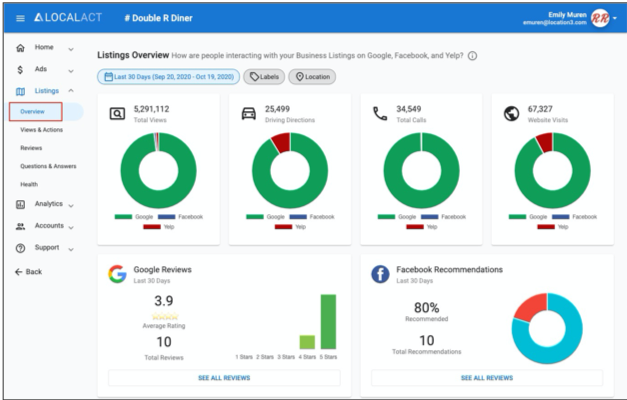Click the Home house icon in sidebar
627x400 pixels.
20,48
